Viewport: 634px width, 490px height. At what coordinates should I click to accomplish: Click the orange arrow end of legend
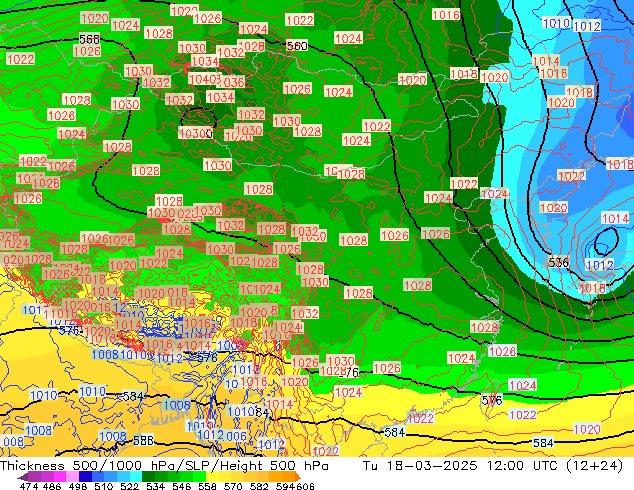298,477
